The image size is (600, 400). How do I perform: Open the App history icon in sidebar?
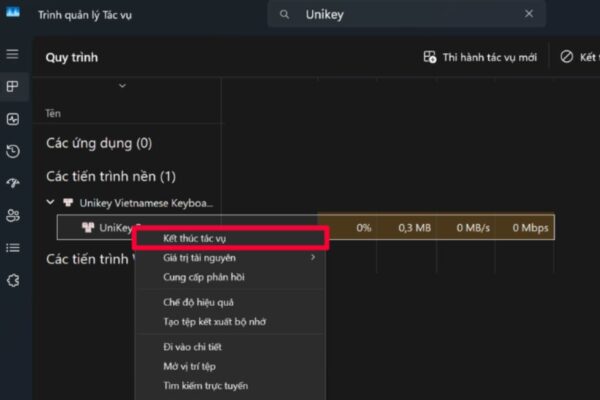pyautogui.click(x=12, y=151)
